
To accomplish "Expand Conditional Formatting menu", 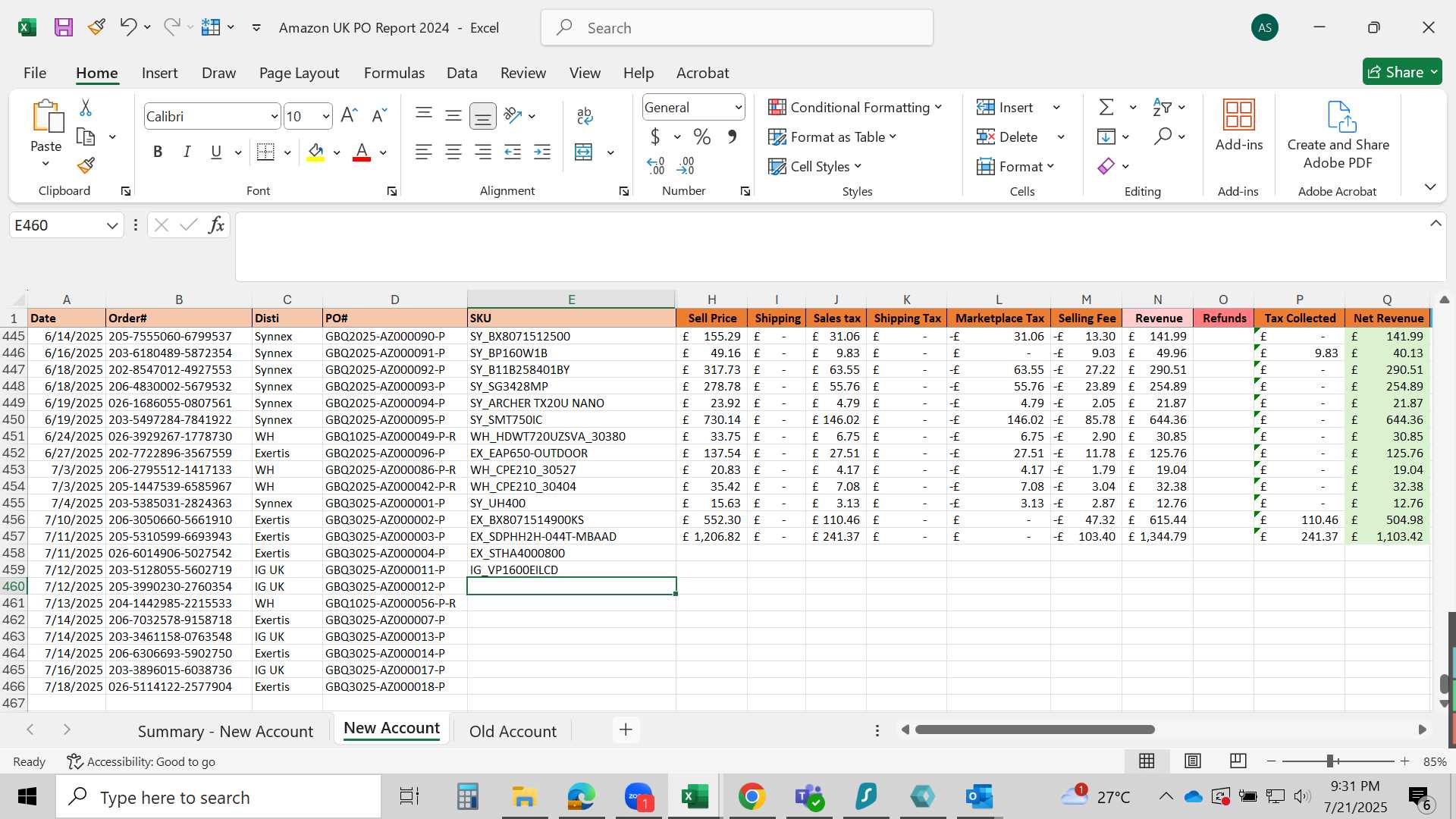I will point(855,107).
